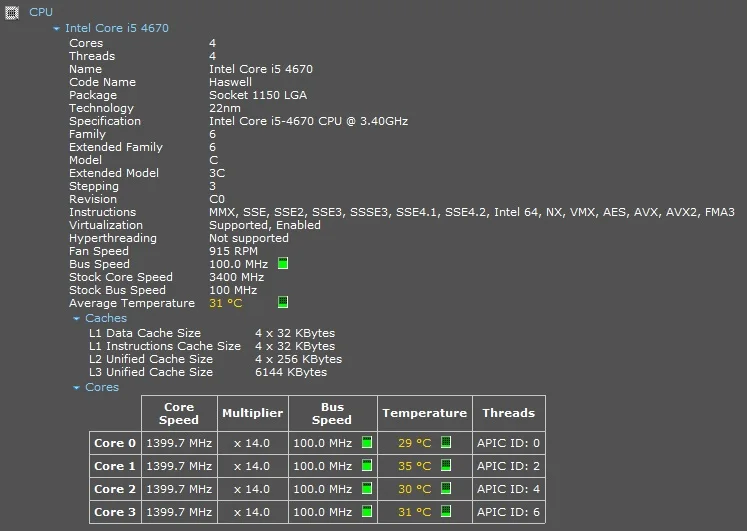Image resolution: width=747 pixels, height=531 pixels.
Task: Click Core 0 temperature reading 29 °C
Action: tap(414, 443)
